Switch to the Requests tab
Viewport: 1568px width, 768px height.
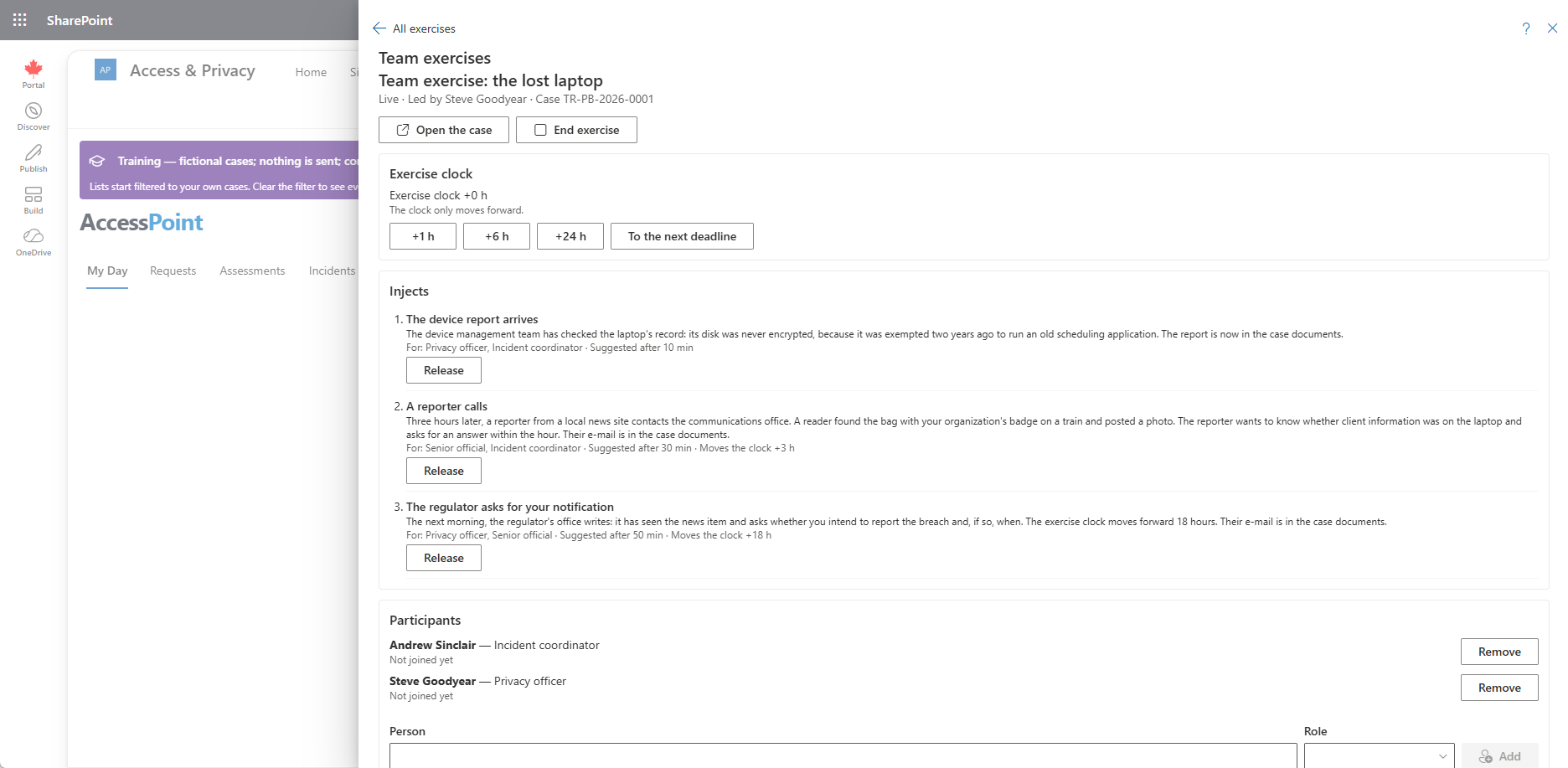click(173, 271)
